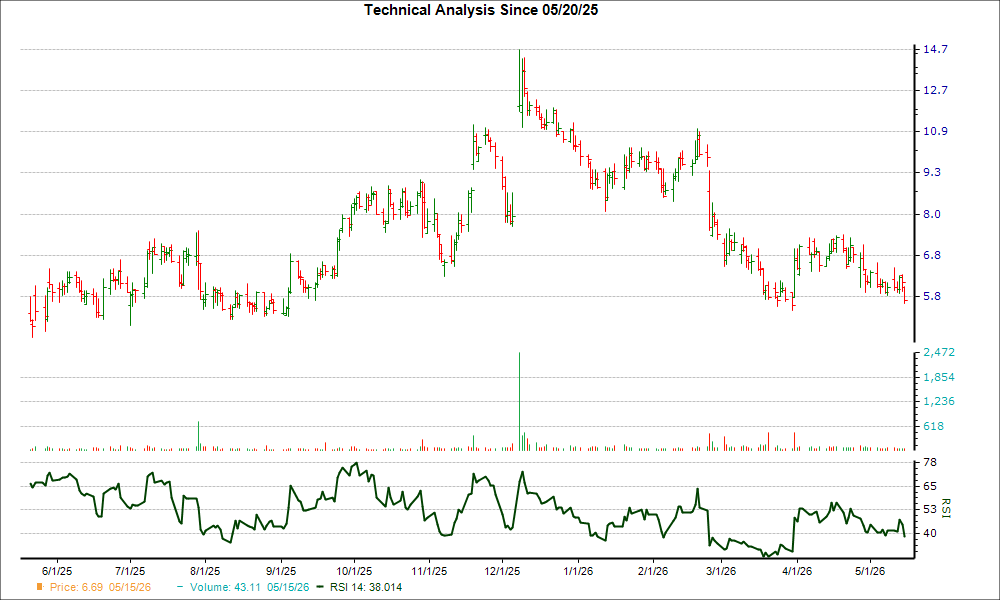Click the 'Price: 6.69 05/15/26' legend text
The height and width of the screenshot is (600, 1000).
[100, 587]
